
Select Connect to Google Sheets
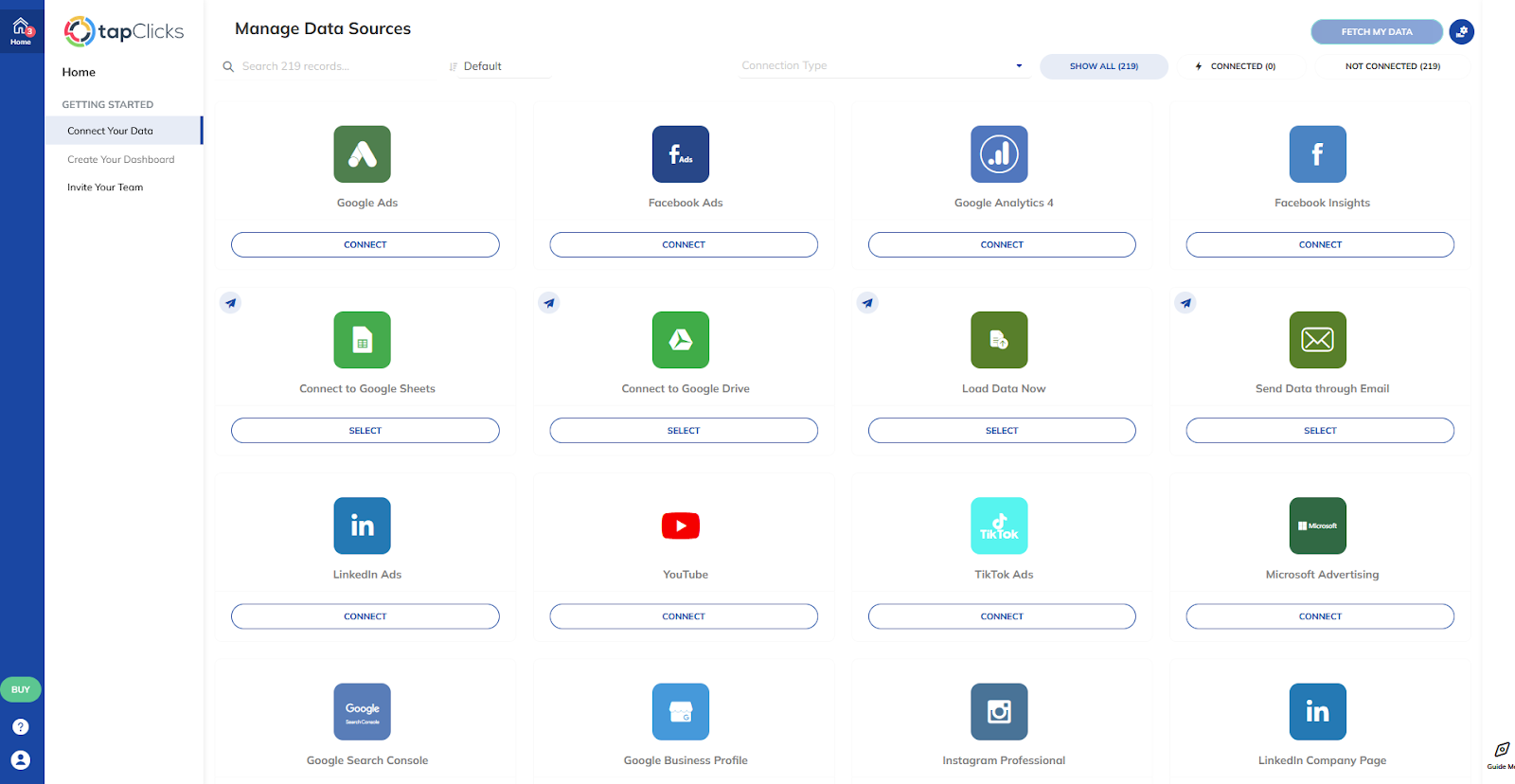tap(365, 430)
